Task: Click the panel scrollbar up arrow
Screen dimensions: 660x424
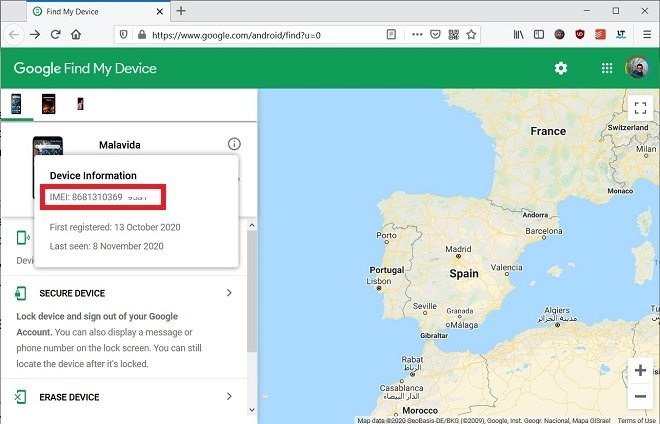Action: coord(252,225)
